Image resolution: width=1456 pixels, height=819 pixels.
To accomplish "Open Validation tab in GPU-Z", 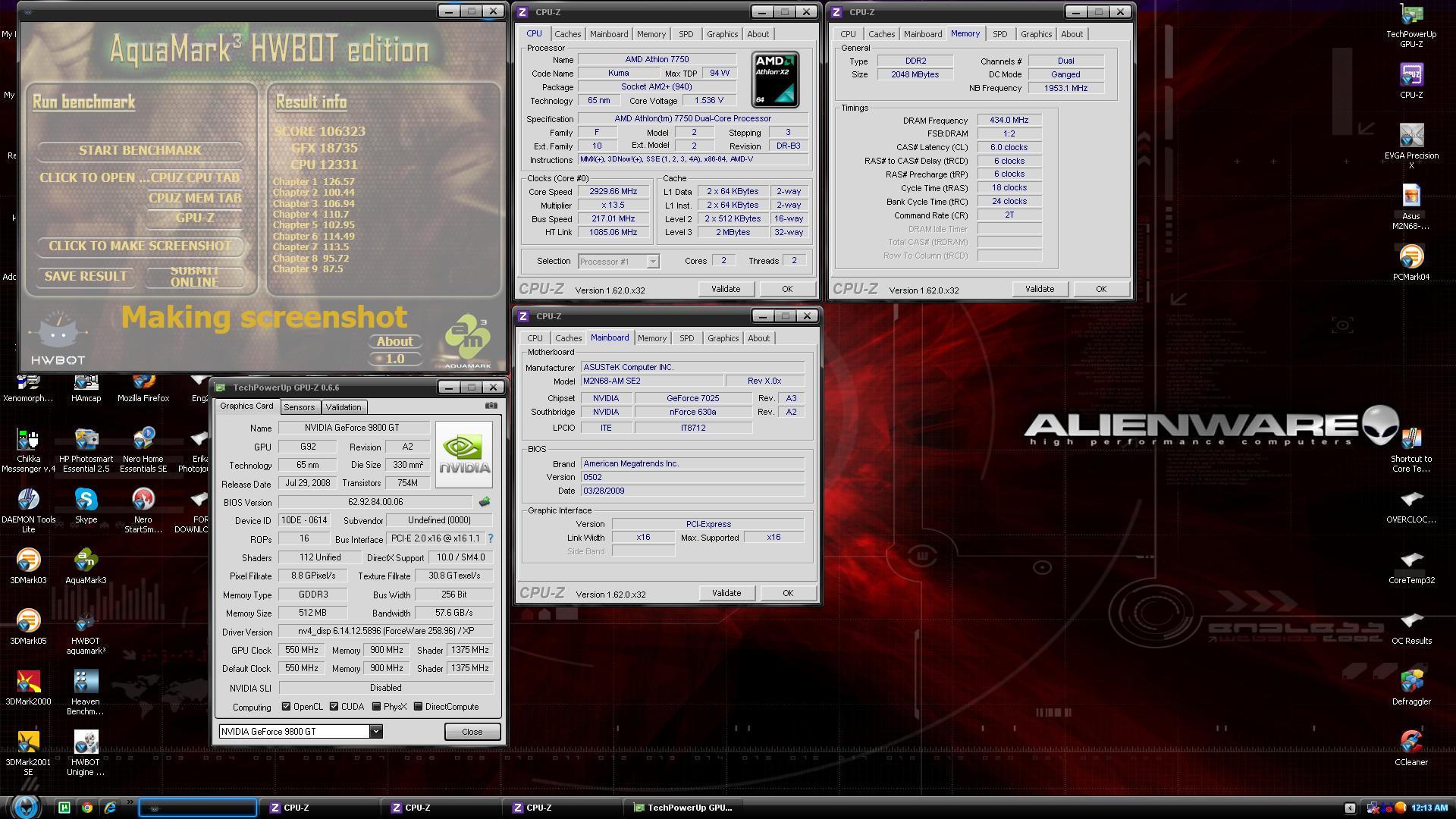I will pos(344,407).
